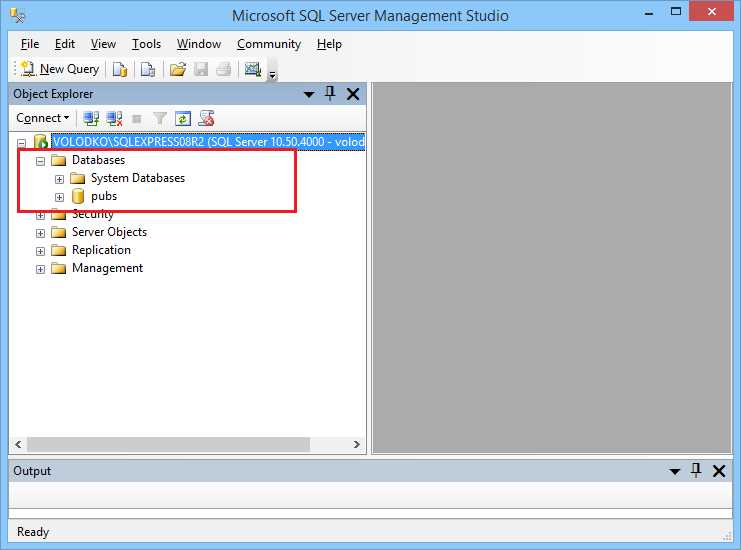Open the View menu
The height and width of the screenshot is (550, 741).
[103, 44]
